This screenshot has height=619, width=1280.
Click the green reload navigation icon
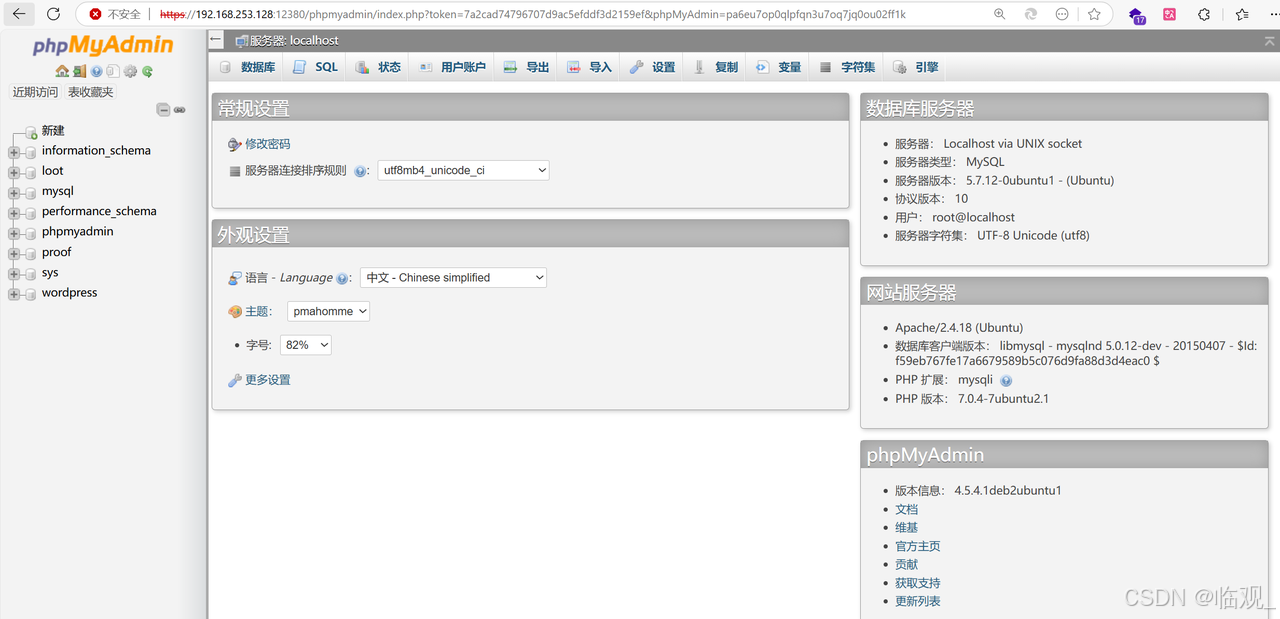pos(147,72)
